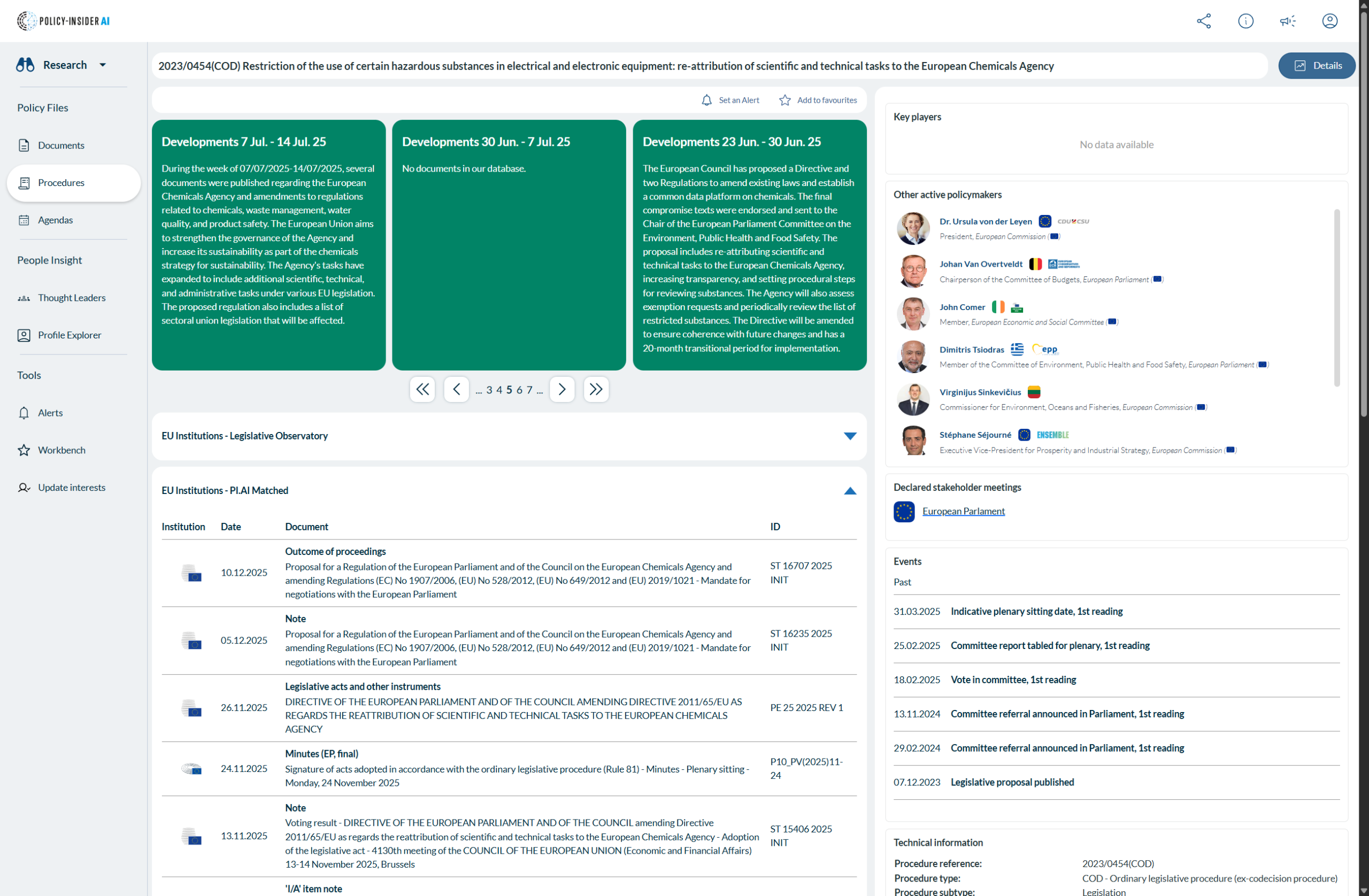Screen dimensions: 1369x896
Task: Open the Profile Explorer tool
Action: (69, 335)
